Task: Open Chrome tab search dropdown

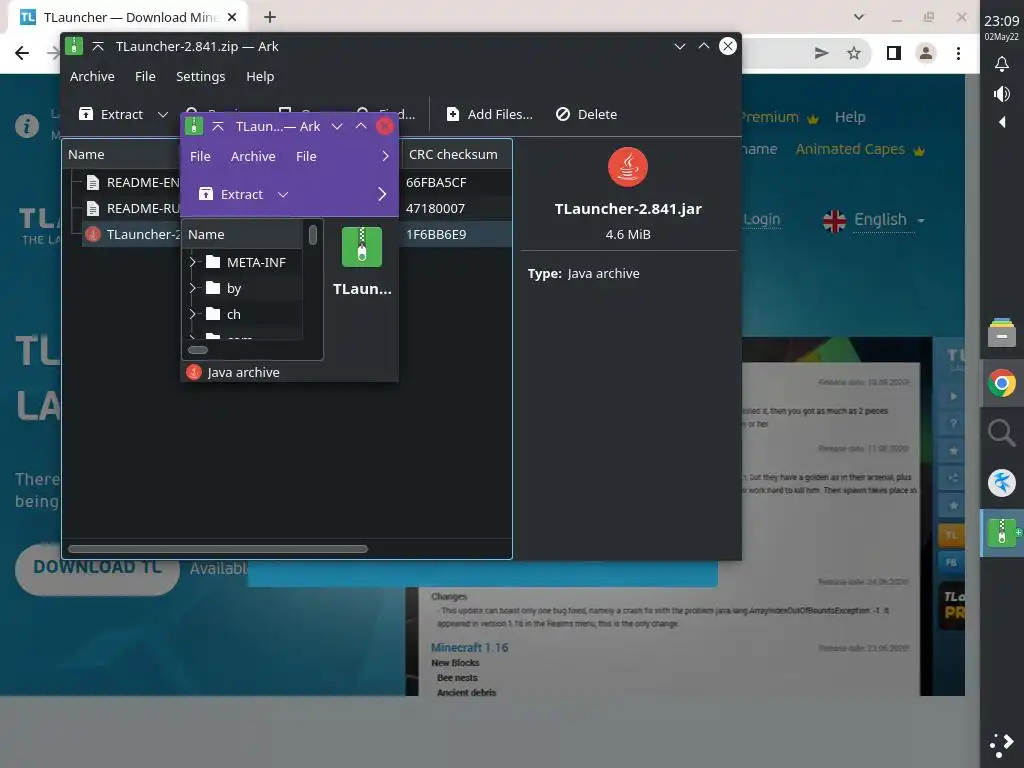Action: (x=859, y=17)
